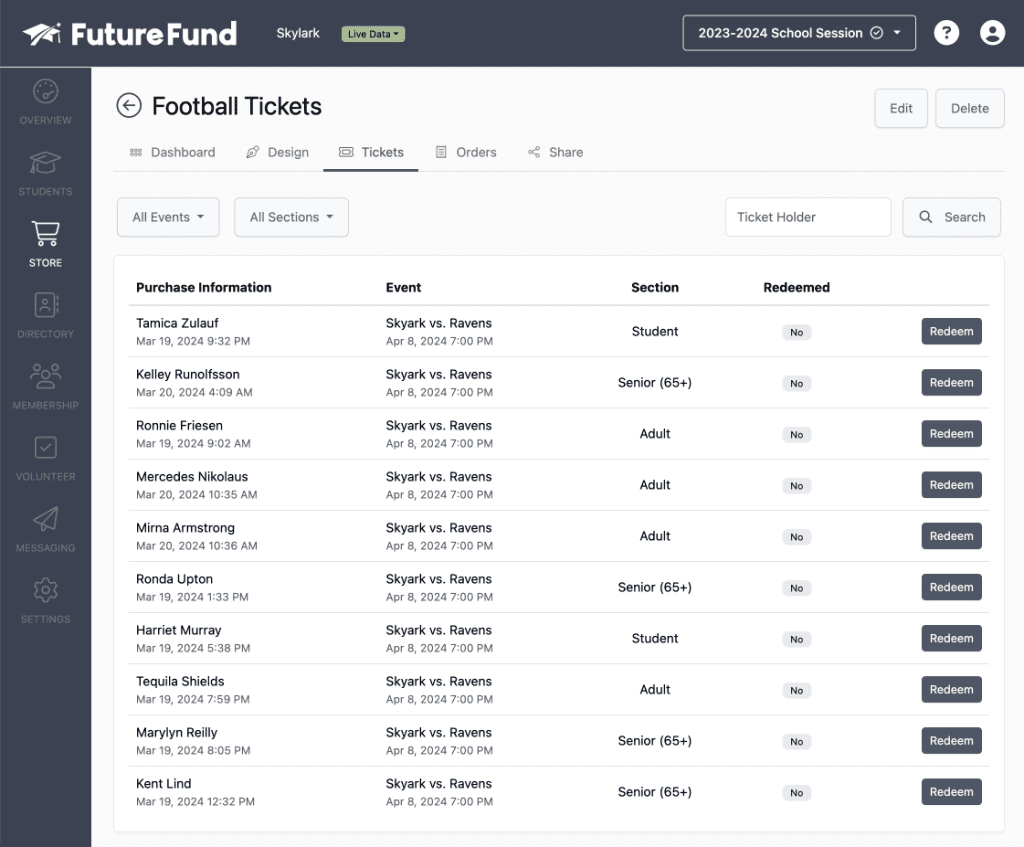Click the help question mark icon
The image size is (1024, 847).
pos(946,33)
